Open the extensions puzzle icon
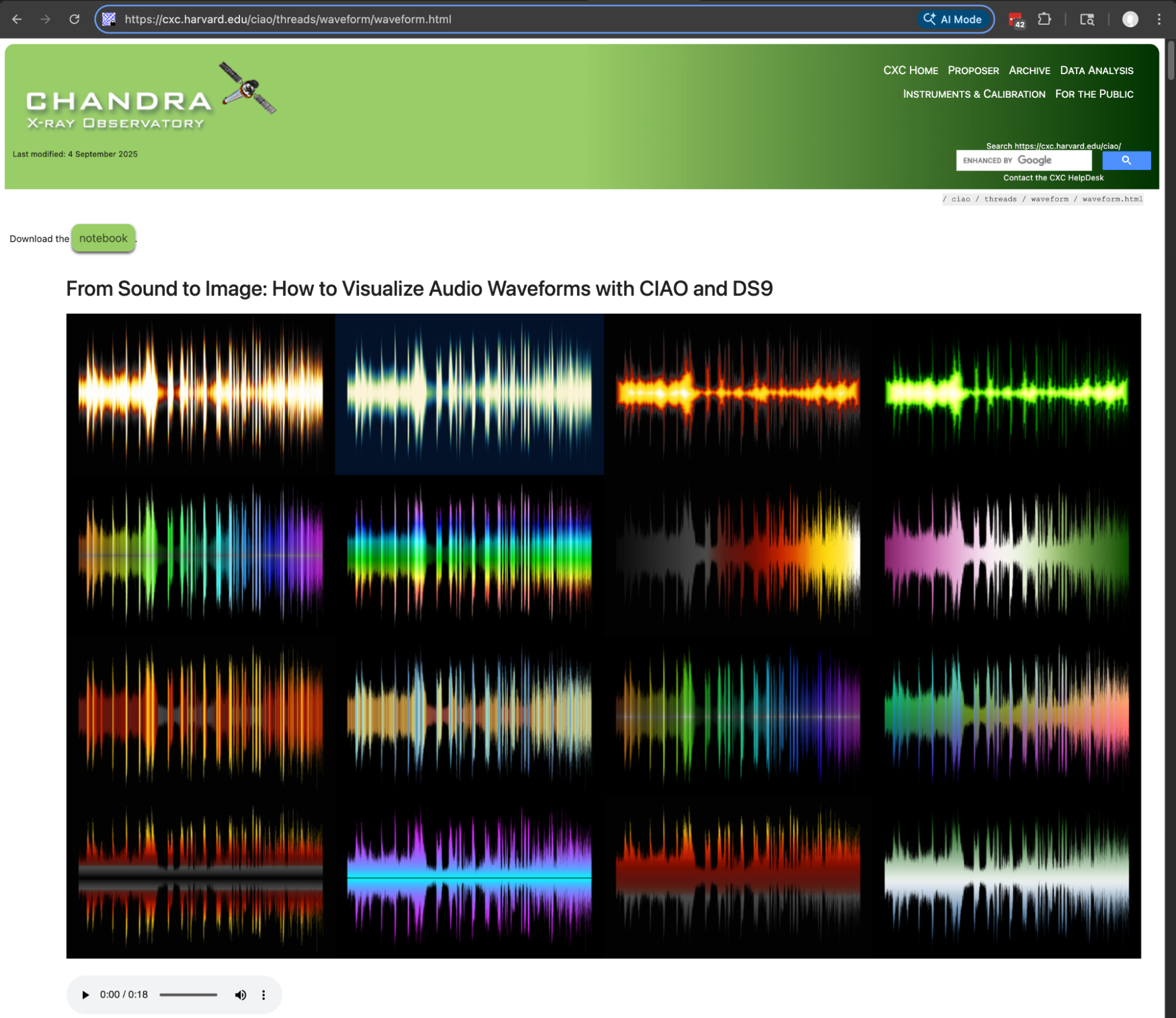Viewport: 1176px width, 1018px height. pos(1044,19)
